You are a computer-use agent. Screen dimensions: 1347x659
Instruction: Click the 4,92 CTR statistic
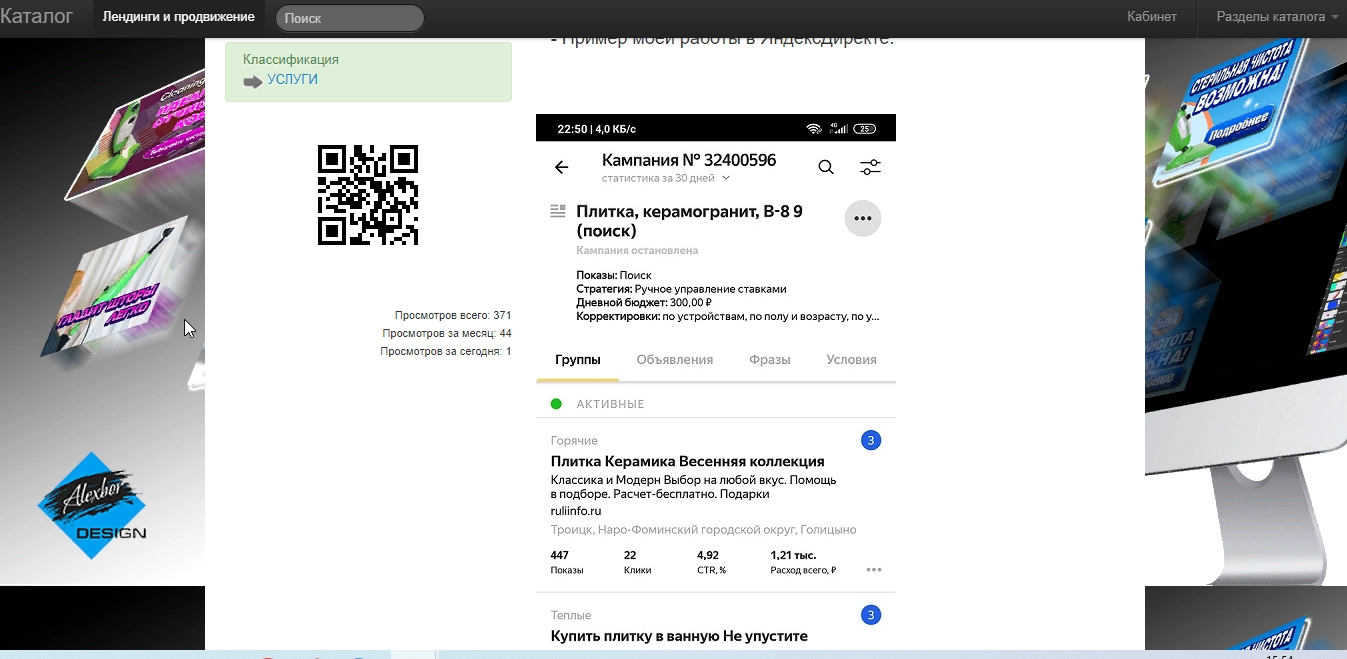tap(711, 562)
